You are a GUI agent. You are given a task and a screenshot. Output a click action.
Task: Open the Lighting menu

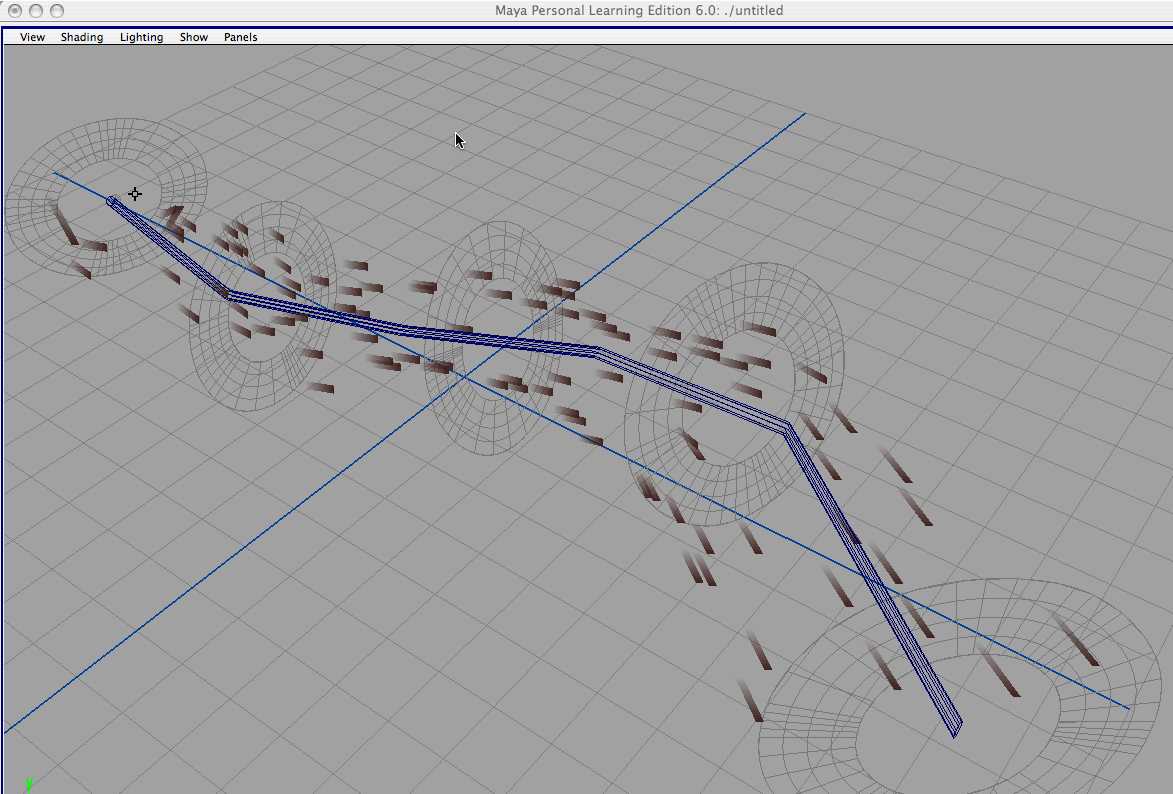point(141,37)
